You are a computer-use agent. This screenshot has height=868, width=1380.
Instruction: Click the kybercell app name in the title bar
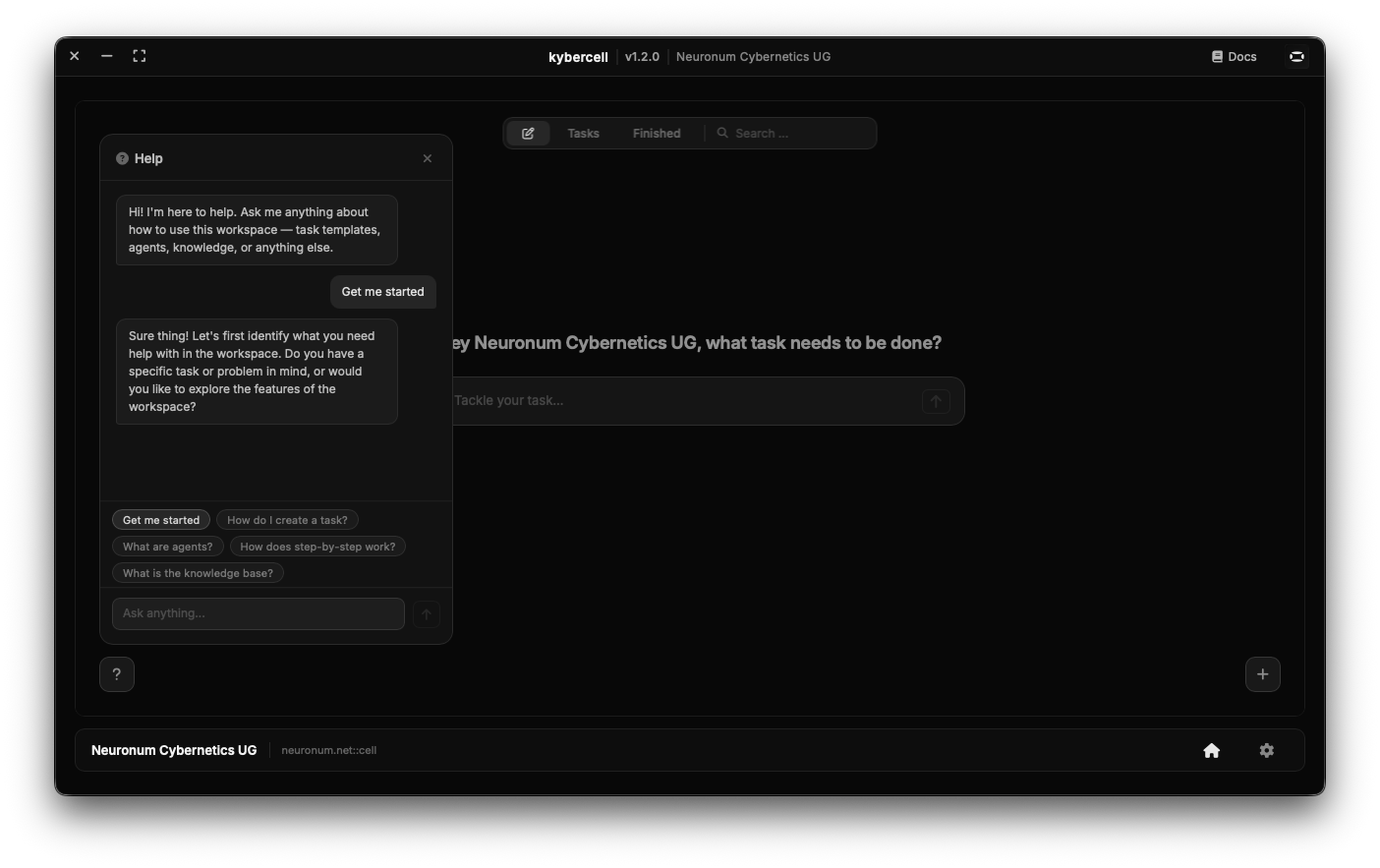[578, 57]
